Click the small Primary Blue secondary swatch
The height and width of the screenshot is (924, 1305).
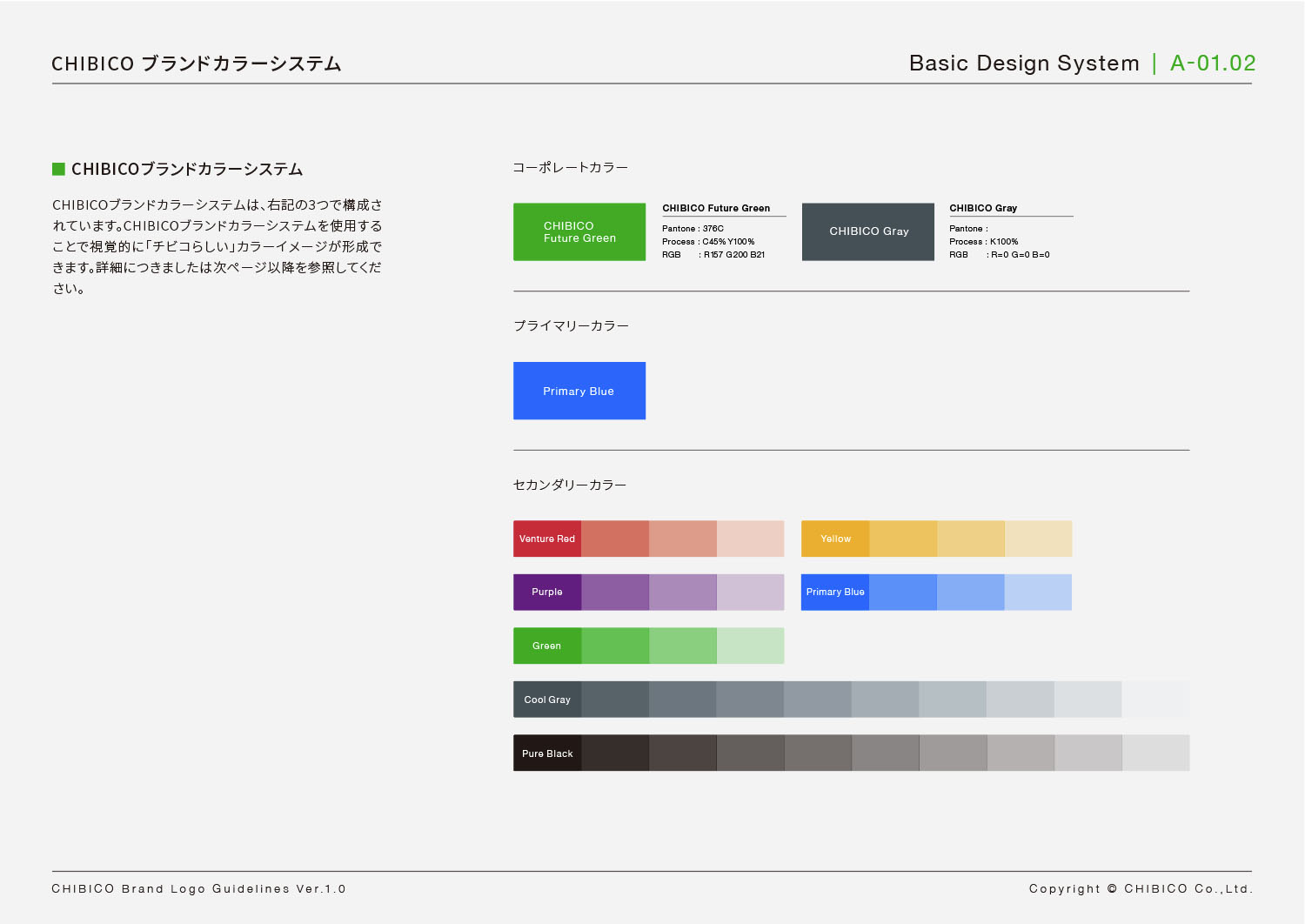[835, 592]
